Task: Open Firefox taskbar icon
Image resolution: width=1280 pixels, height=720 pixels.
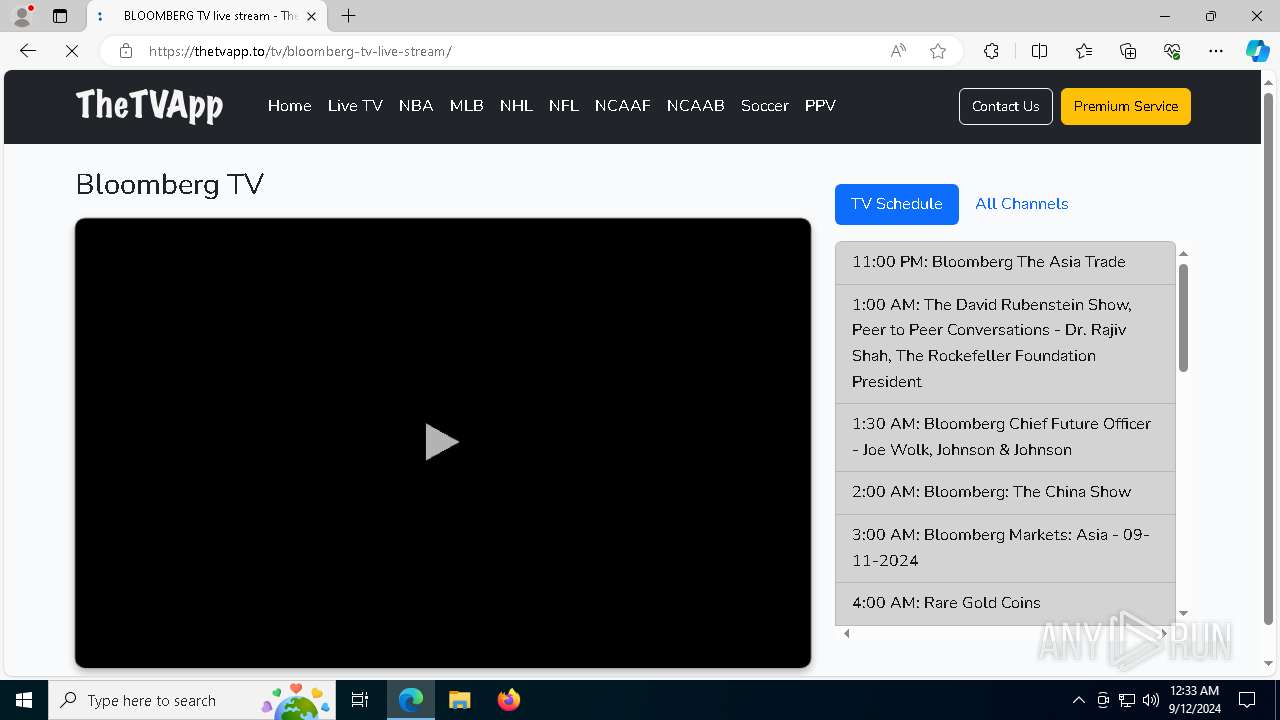Action: coord(508,700)
